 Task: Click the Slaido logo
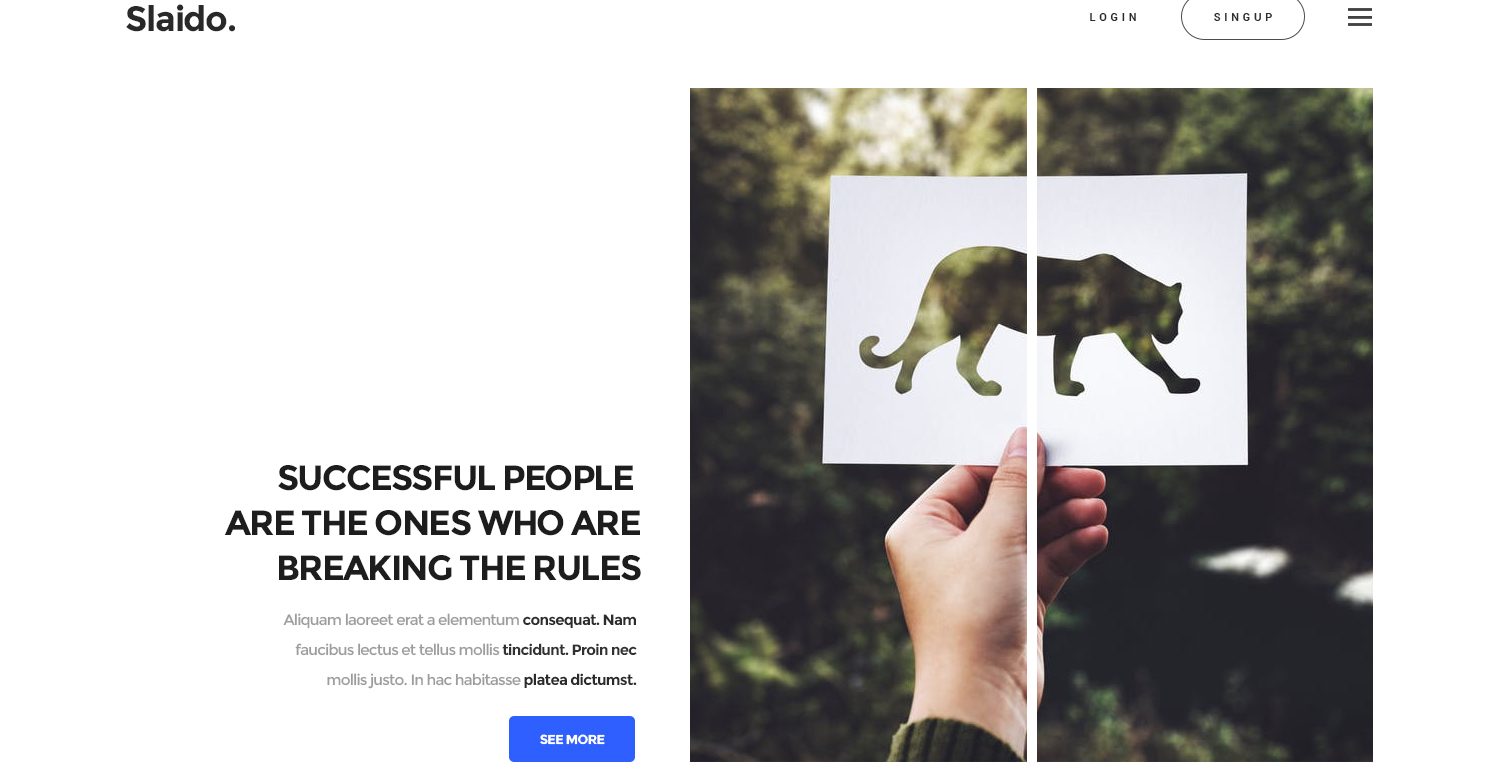point(181,18)
